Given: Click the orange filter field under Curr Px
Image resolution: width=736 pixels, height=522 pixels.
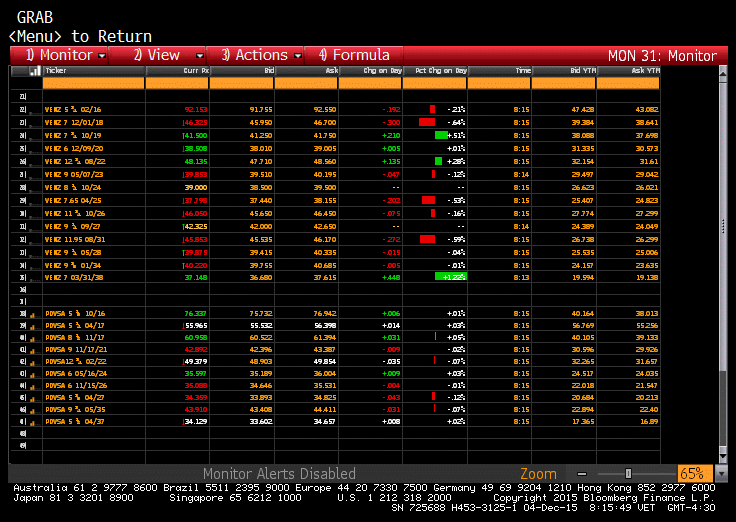Looking at the screenshot, I should (177, 84).
